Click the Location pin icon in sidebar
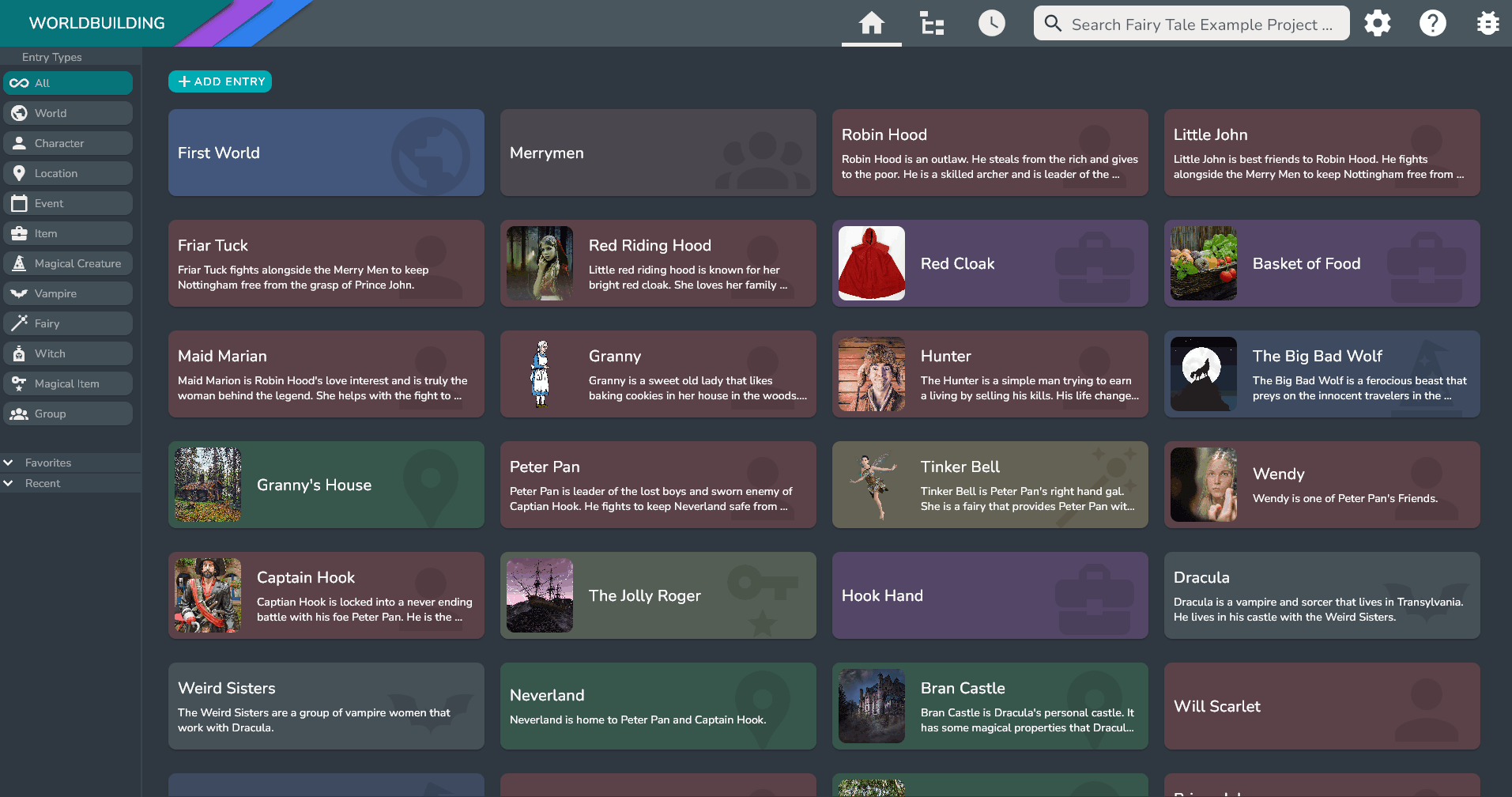The width and height of the screenshot is (1512, 797). point(19,173)
